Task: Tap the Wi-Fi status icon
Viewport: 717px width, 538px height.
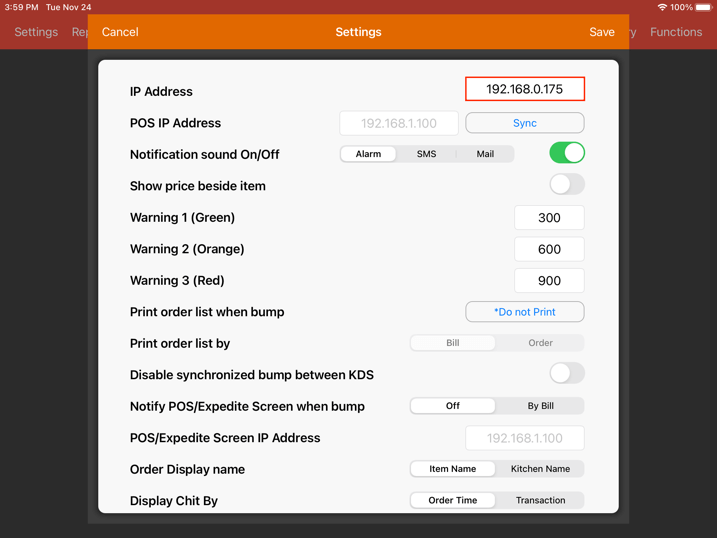Action: 662,7
